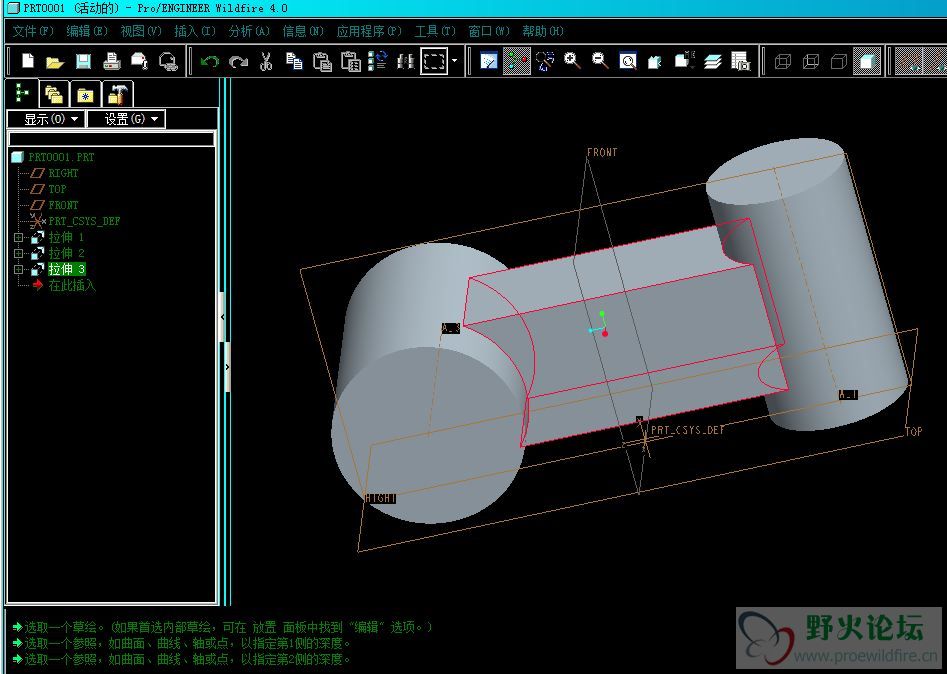
Task: Refit the model to the screen
Action: point(628,61)
